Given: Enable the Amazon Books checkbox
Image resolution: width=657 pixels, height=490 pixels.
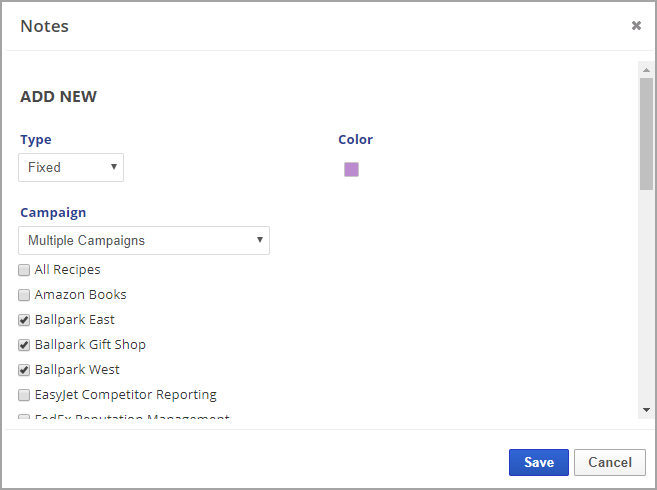Looking at the screenshot, I should pos(24,295).
